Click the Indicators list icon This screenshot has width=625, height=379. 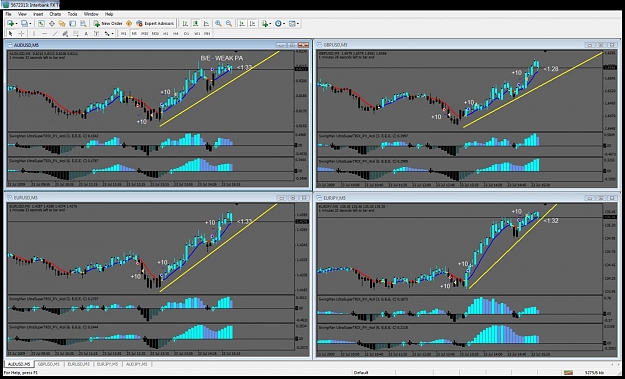click(265, 24)
